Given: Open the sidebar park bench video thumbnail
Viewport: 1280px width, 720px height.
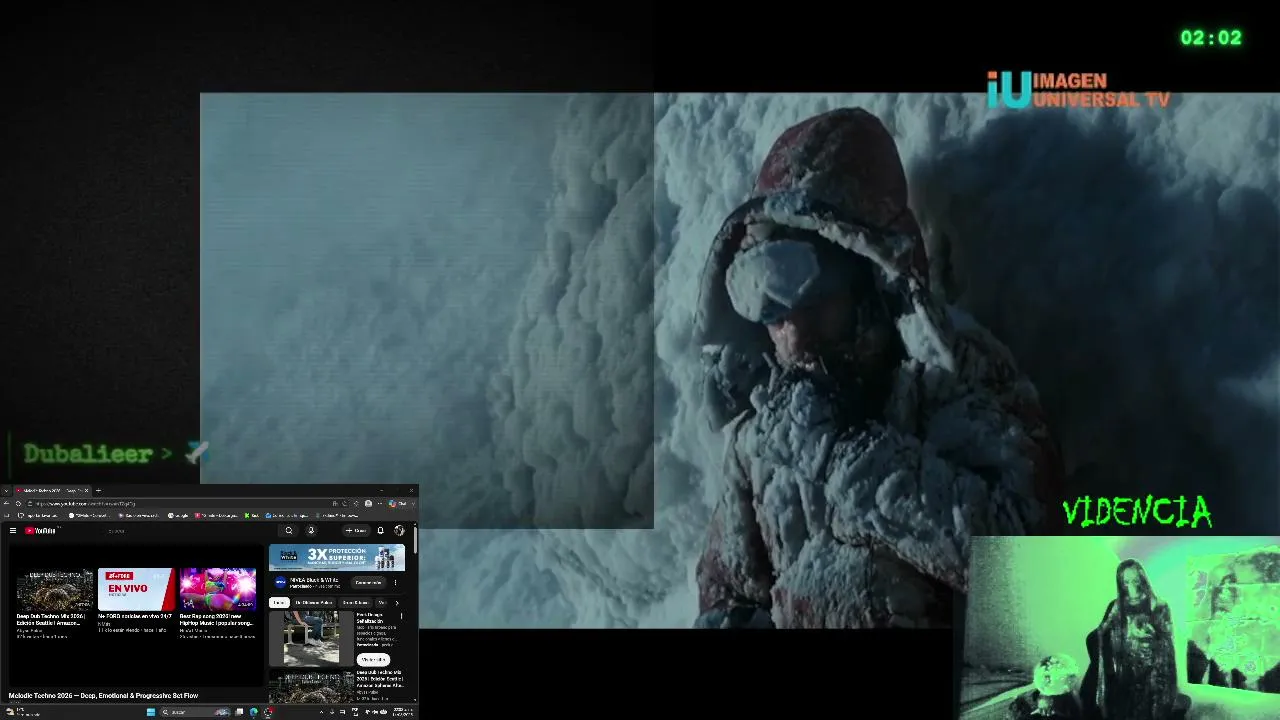Looking at the screenshot, I should pos(311,639).
